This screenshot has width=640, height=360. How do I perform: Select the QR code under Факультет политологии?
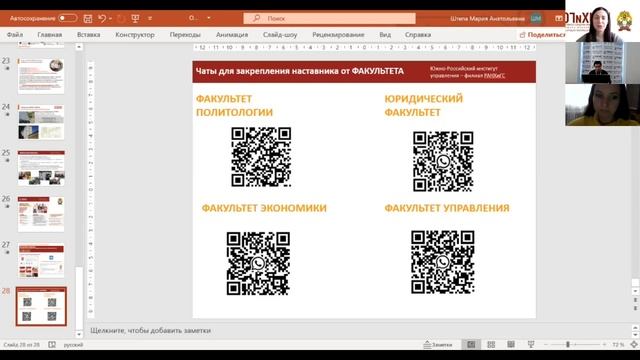261,157
